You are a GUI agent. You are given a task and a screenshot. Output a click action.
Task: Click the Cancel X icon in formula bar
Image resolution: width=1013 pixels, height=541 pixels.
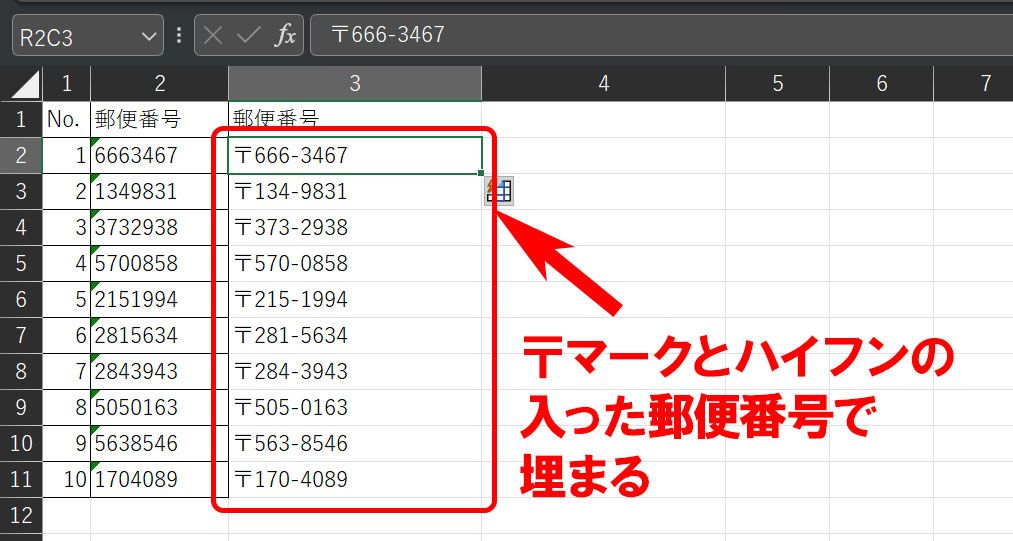(x=213, y=36)
